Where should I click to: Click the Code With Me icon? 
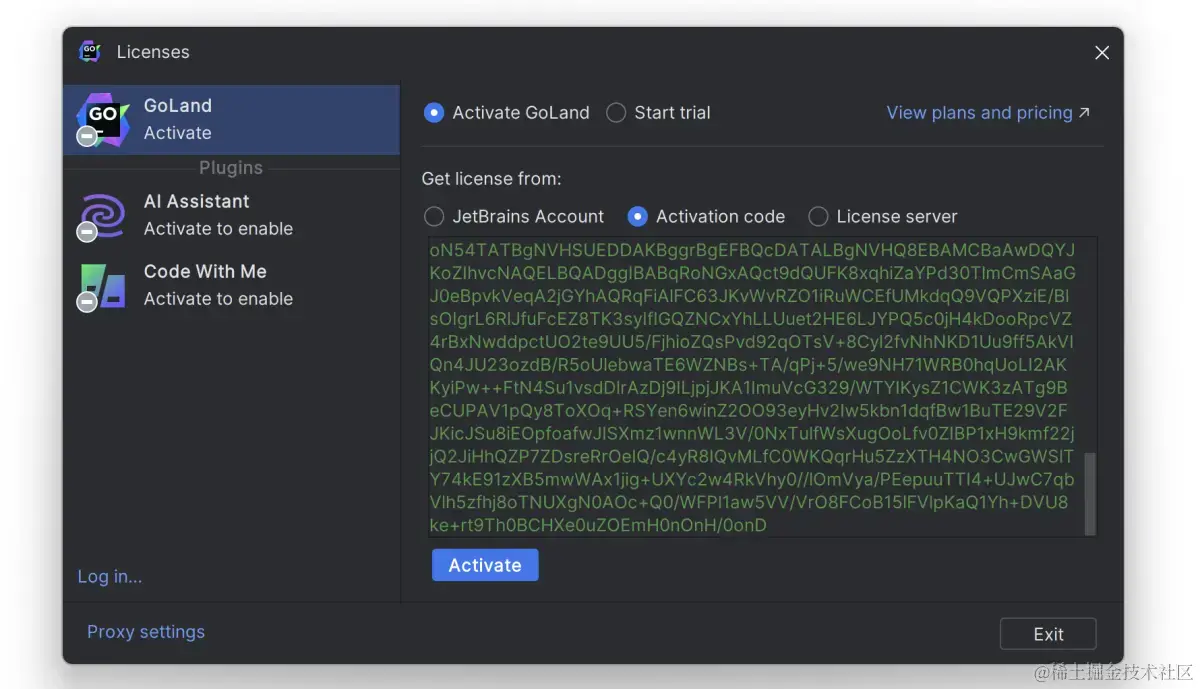point(102,286)
